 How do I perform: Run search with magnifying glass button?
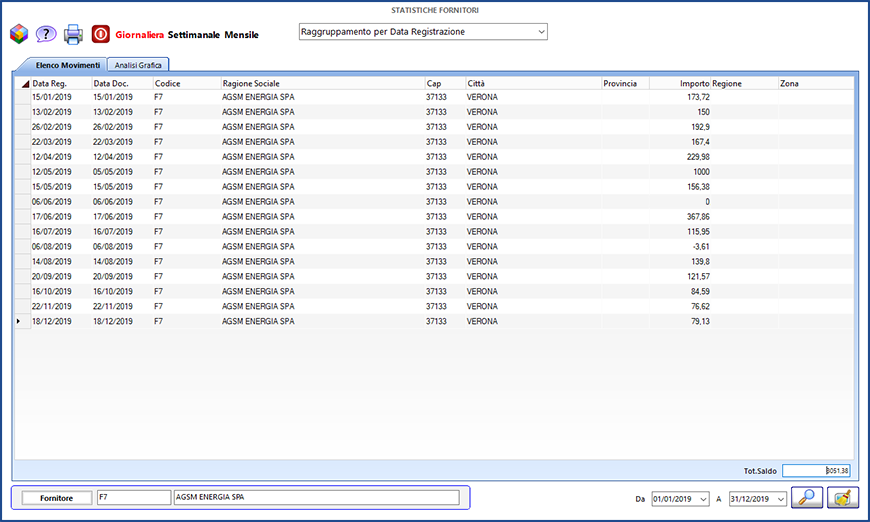[x=806, y=497]
